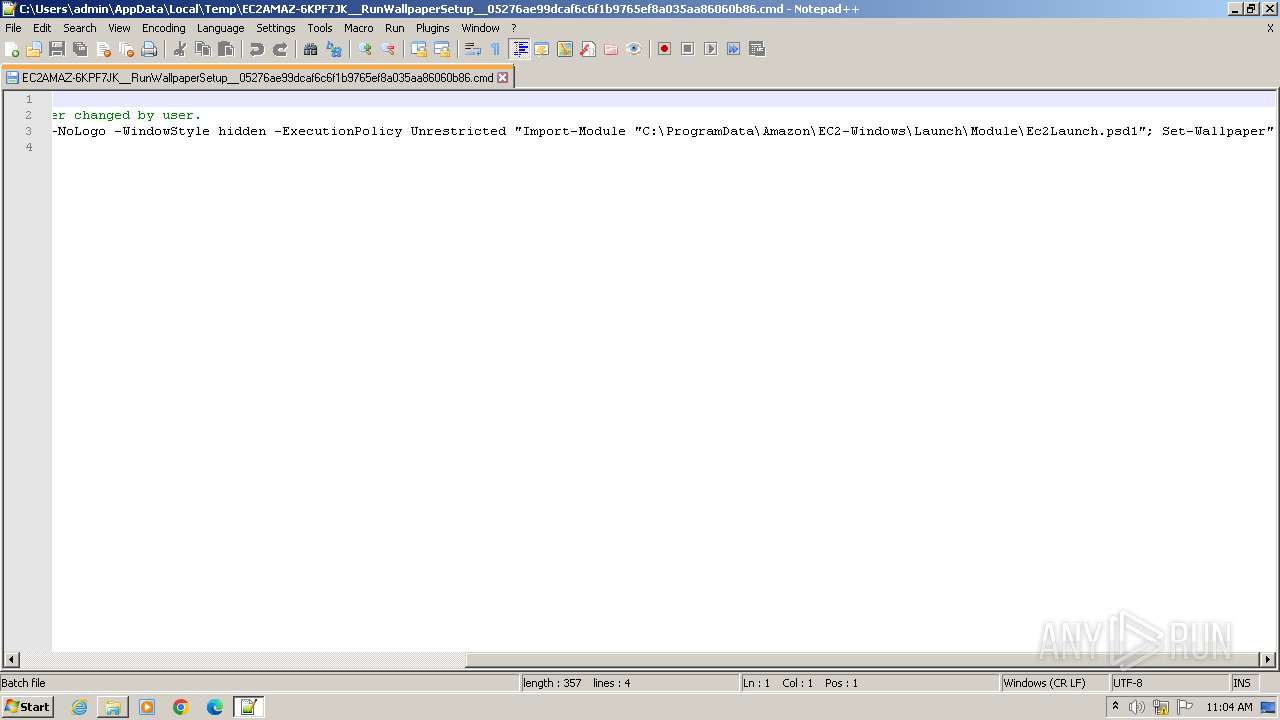Paste from clipboard toolbar icon

point(226,49)
